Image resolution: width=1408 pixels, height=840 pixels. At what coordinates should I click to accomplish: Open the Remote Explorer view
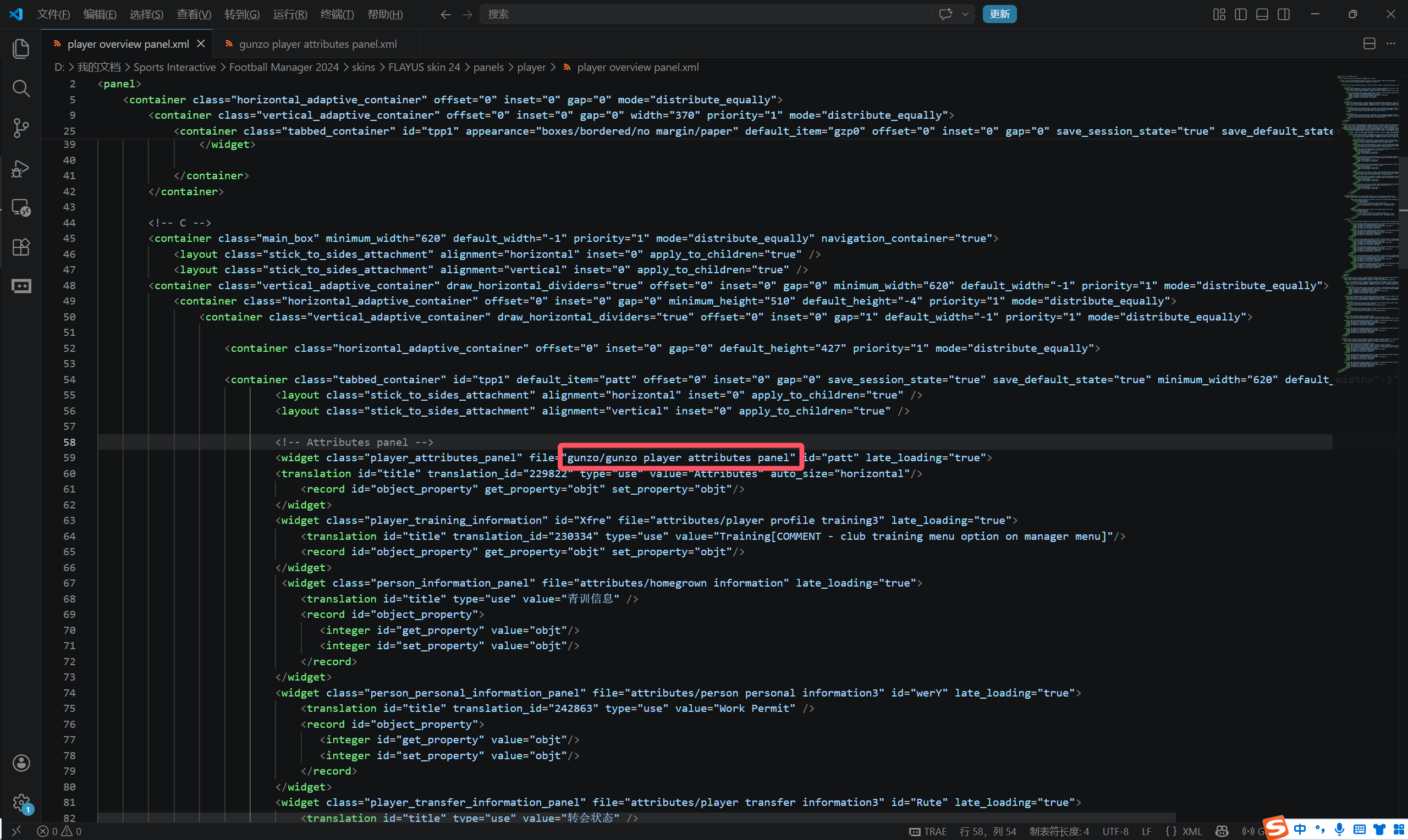(x=21, y=208)
